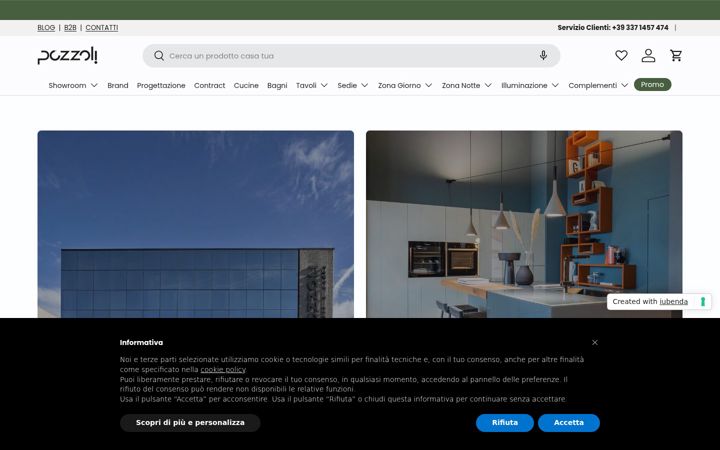The image size is (720, 450).
Task: Open the shopping cart icon
Action: point(676,56)
